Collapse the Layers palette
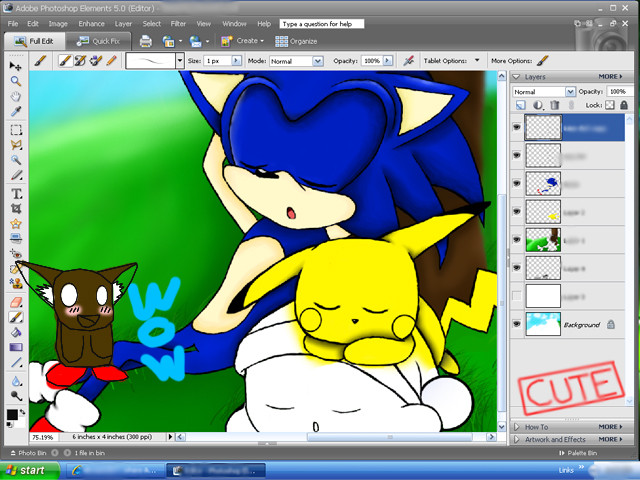The width and height of the screenshot is (640, 480). click(516, 77)
